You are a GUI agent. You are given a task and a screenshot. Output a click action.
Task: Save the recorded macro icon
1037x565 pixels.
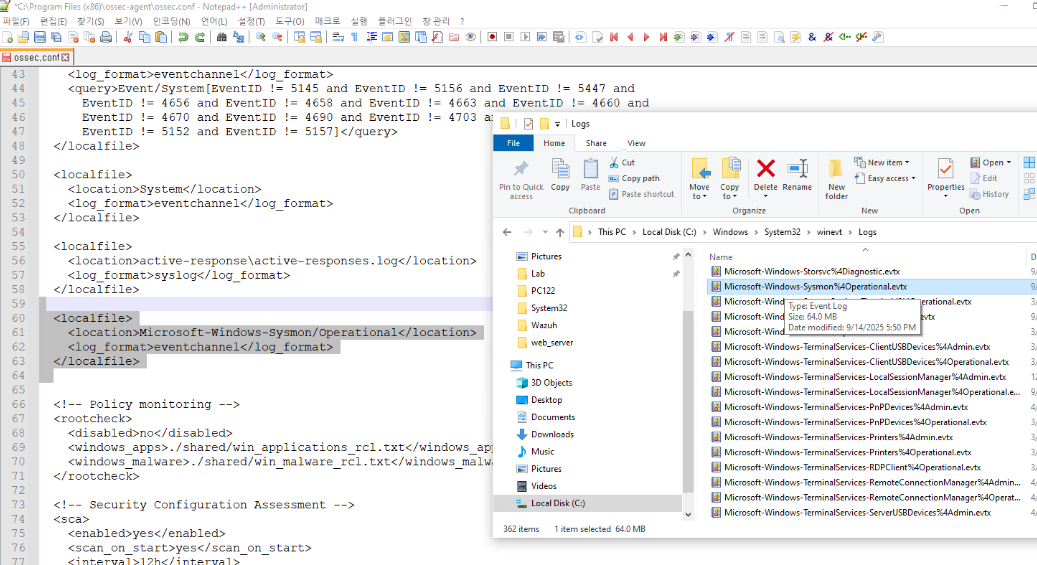559,37
